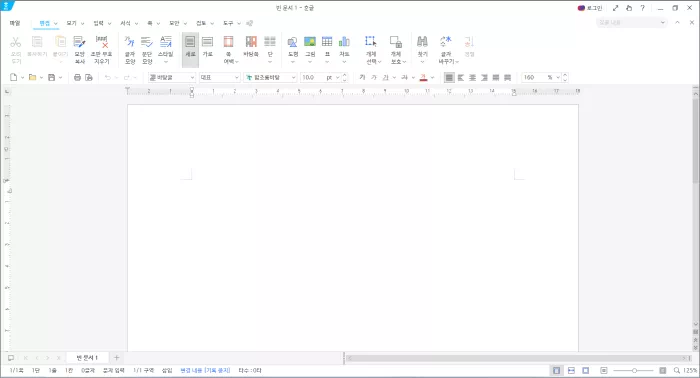700x378 pixels.
Task: Click the styles (스타일) icon
Action: [x=166, y=42]
